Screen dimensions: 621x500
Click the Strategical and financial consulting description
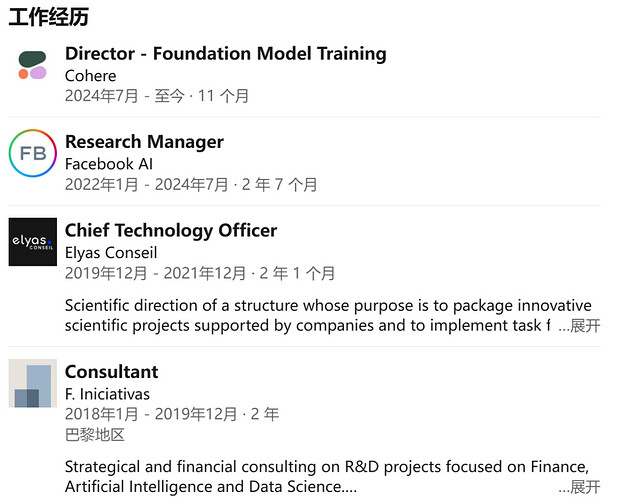coord(327,477)
